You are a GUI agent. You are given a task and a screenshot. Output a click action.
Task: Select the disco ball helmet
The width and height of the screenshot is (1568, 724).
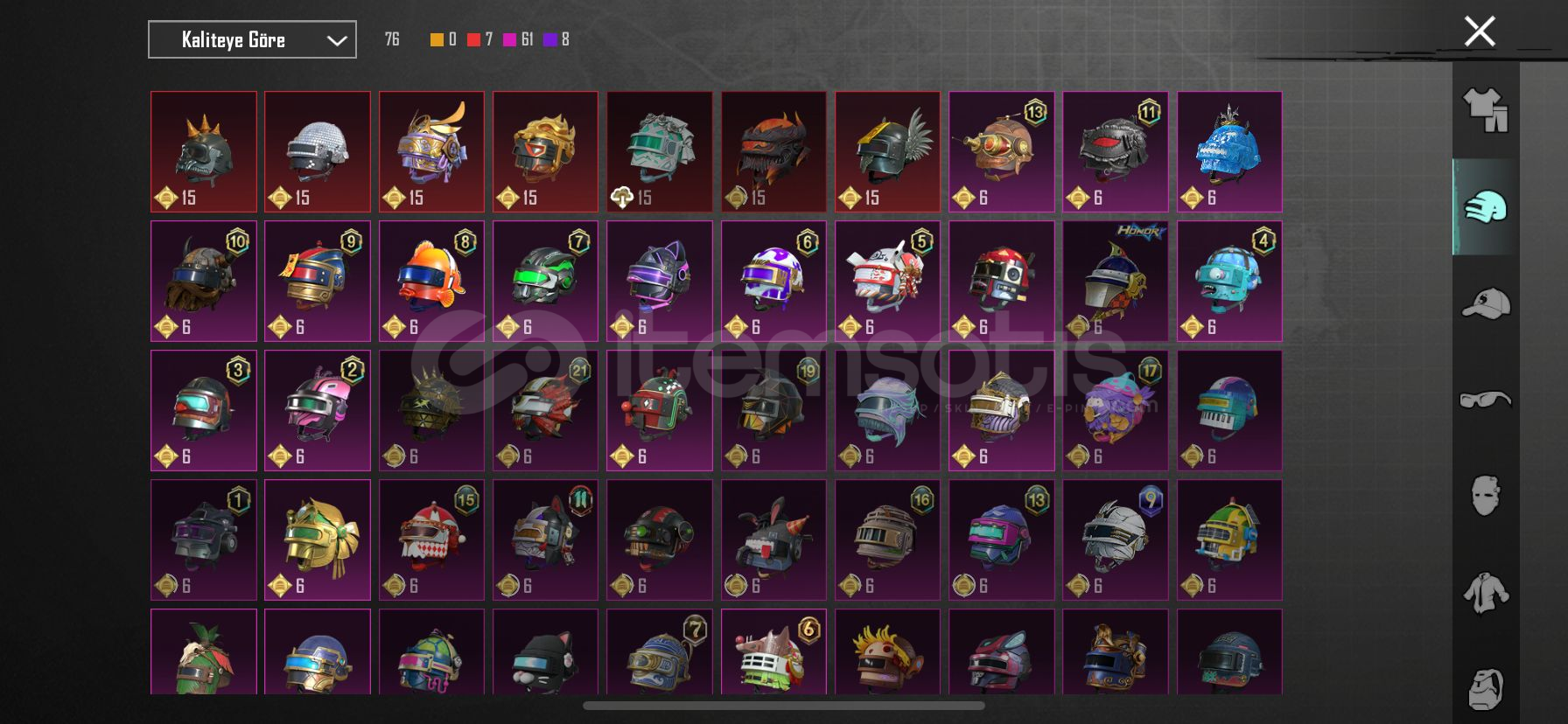(318, 152)
